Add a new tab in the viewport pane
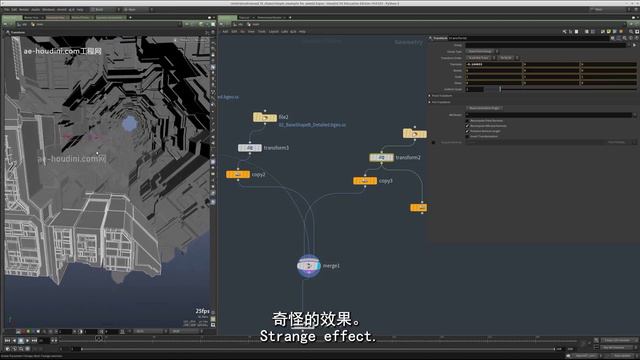This screenshot has height=360, width=640. (x=130, y=18)
